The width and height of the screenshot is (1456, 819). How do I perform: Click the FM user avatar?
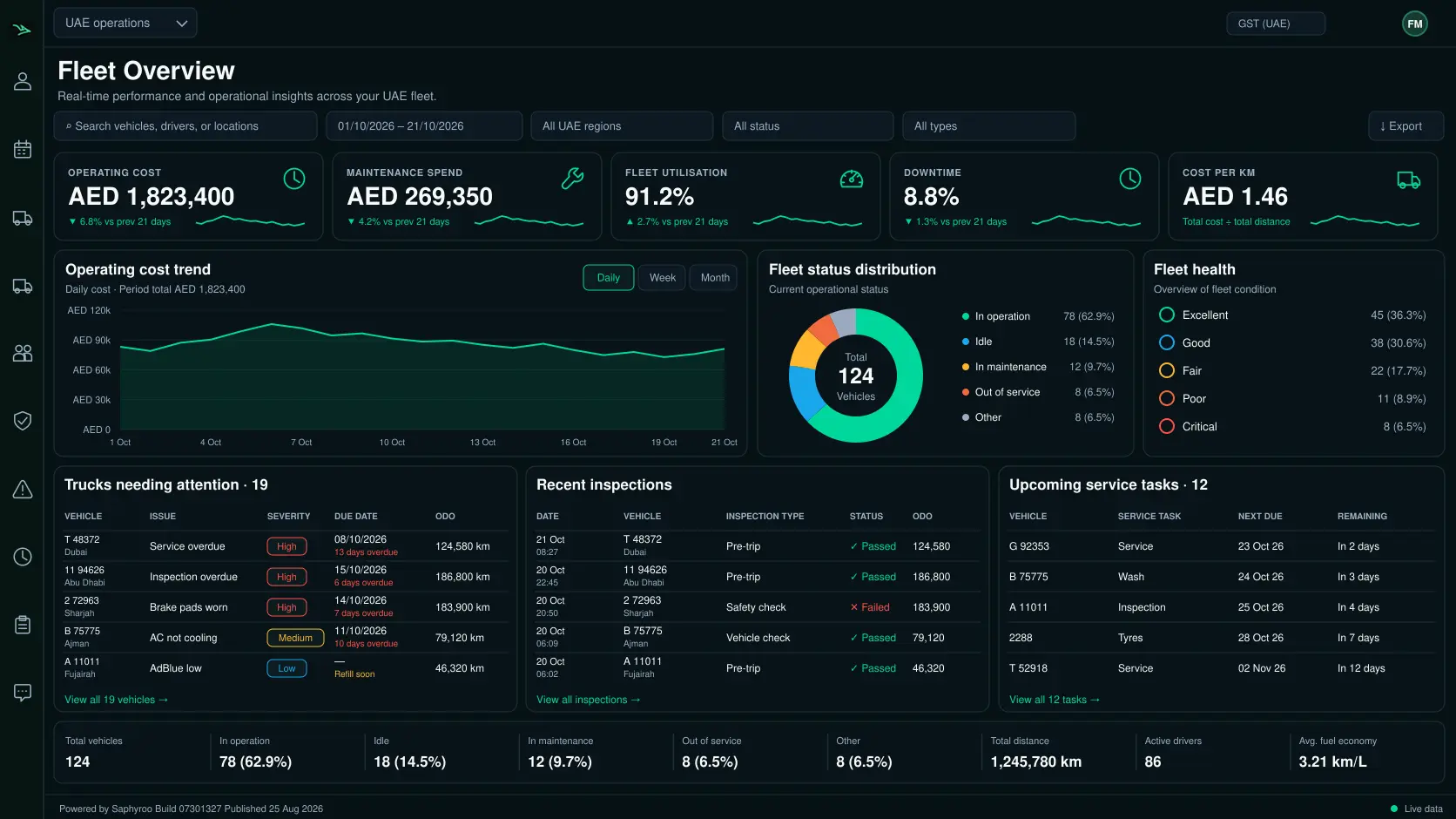coord(1415,24)
